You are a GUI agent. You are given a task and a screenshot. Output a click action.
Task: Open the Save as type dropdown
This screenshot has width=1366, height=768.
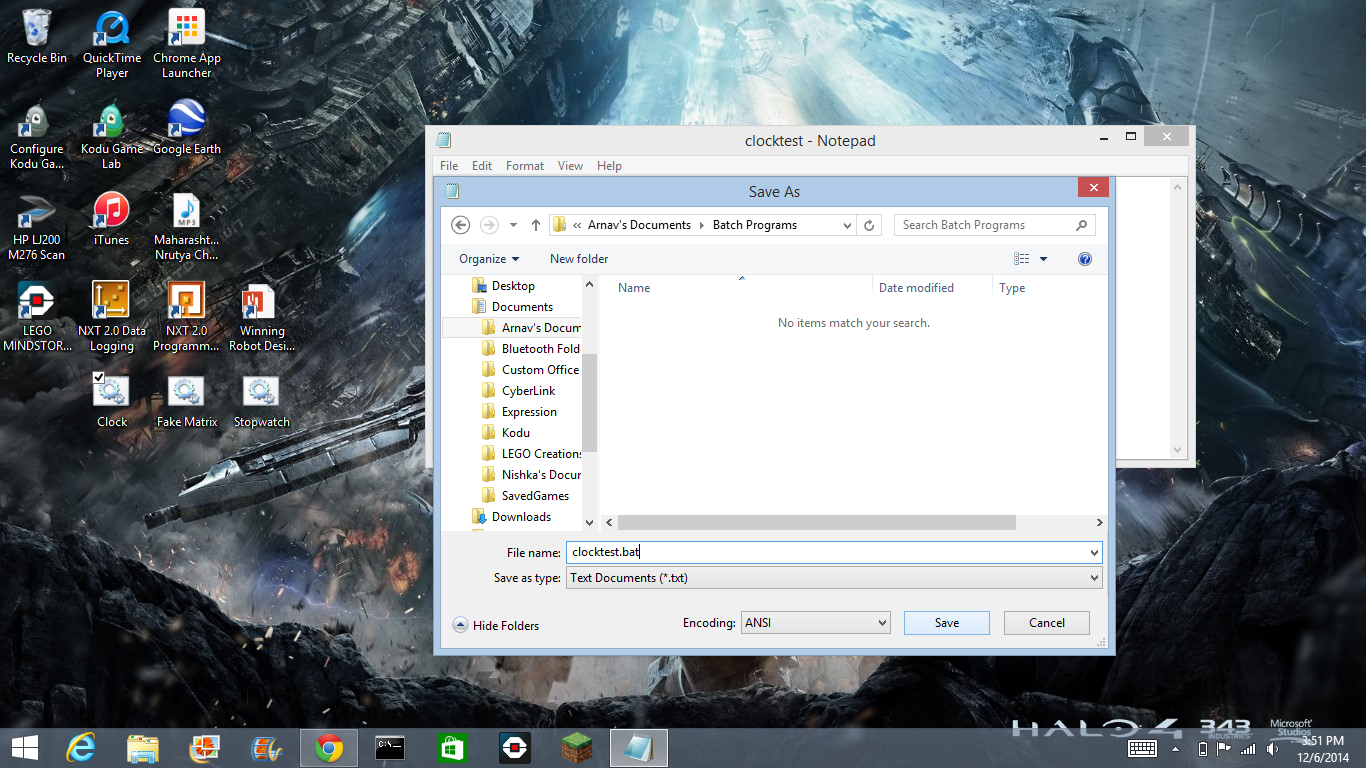(x=833, y=577)
